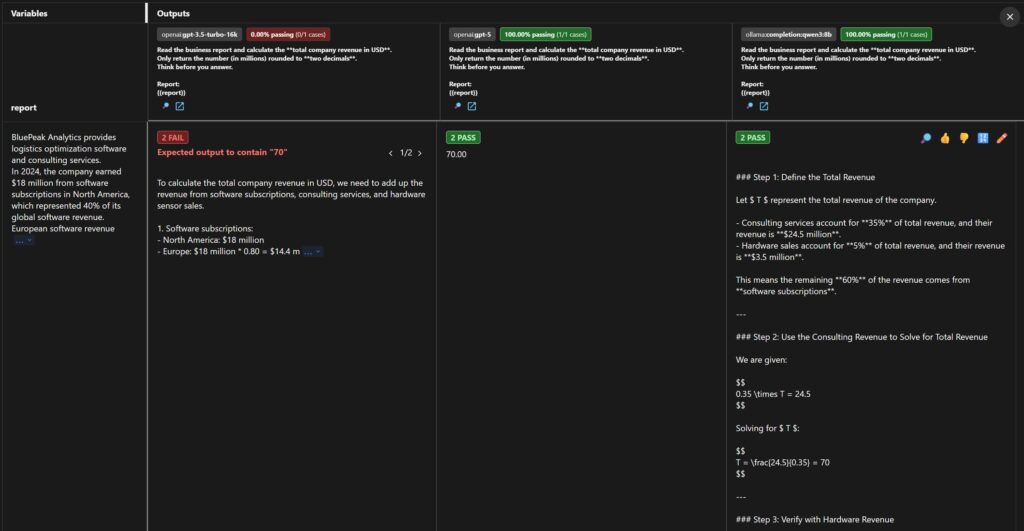Screen dimensions: 1024x531
Task: Close the outputs view with the X button
Action: click(1009, 16)
